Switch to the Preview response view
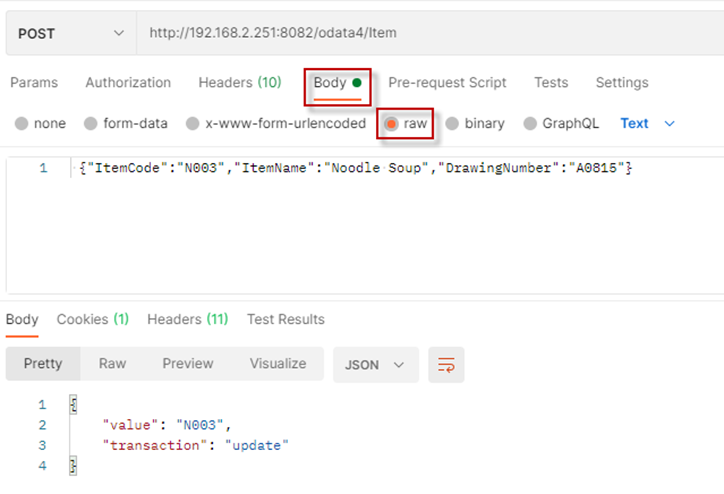724x494 pixels. [187, 364]
